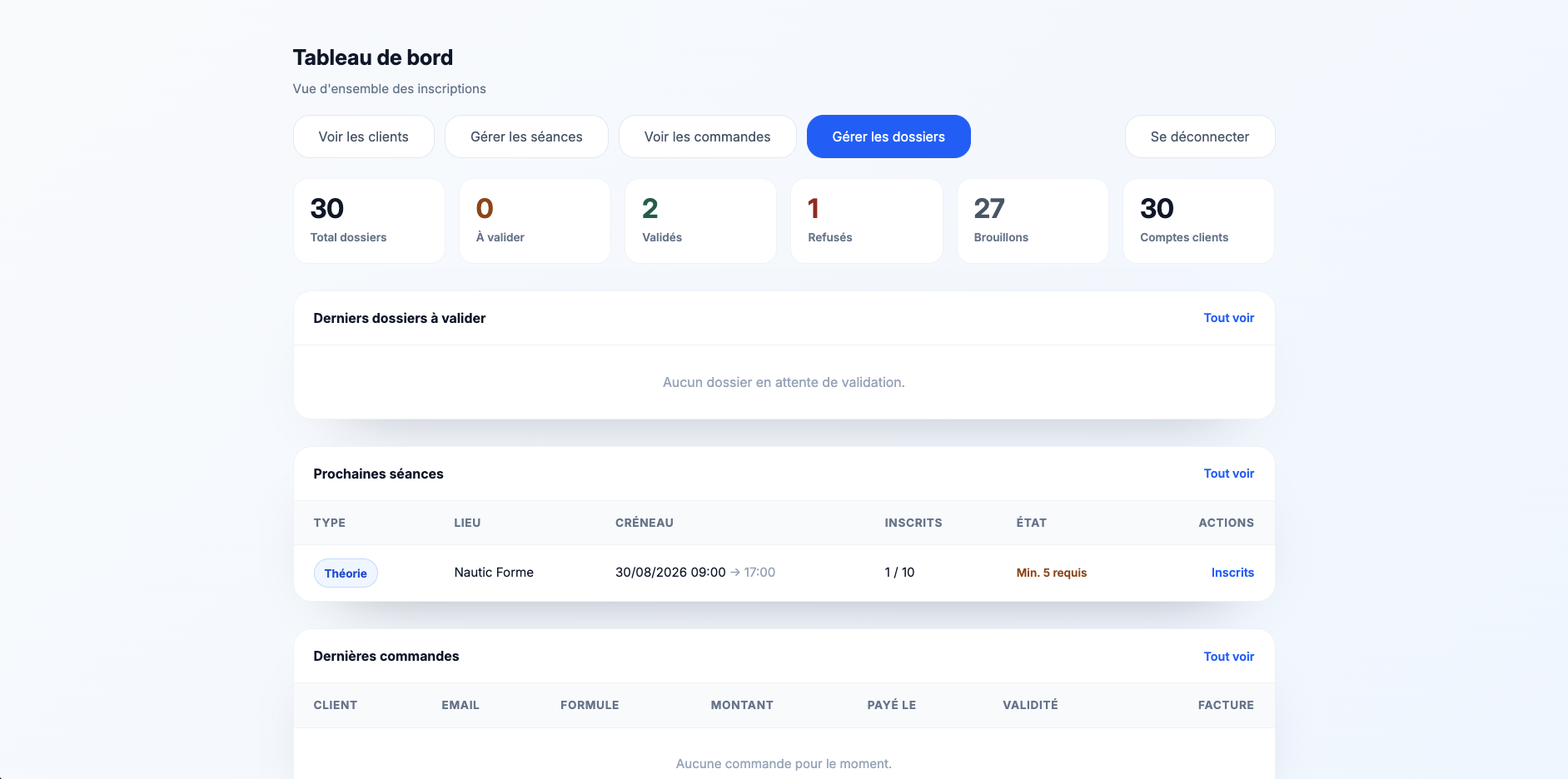Click the Min. 5 requis status
1568x779 pixels.
pos(1051,573)
